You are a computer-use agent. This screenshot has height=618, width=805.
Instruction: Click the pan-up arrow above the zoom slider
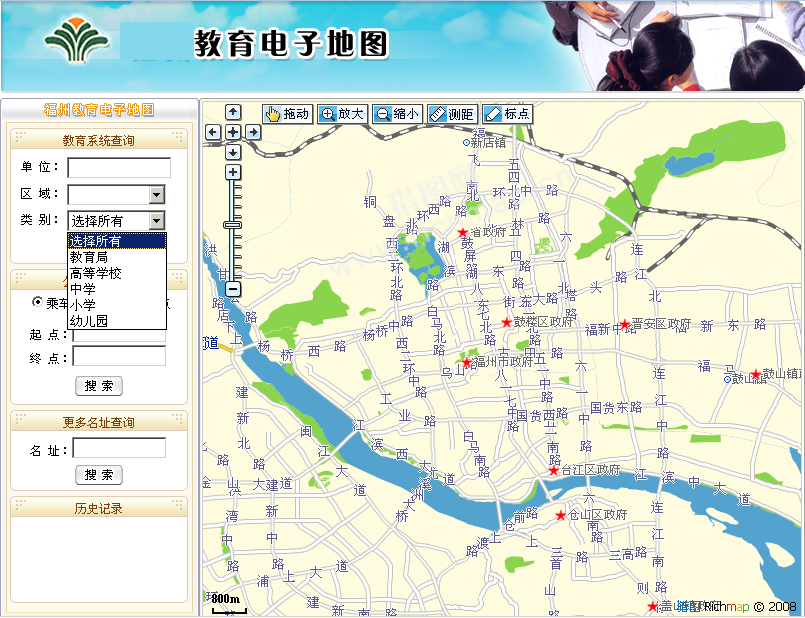(x=233, y=112)
